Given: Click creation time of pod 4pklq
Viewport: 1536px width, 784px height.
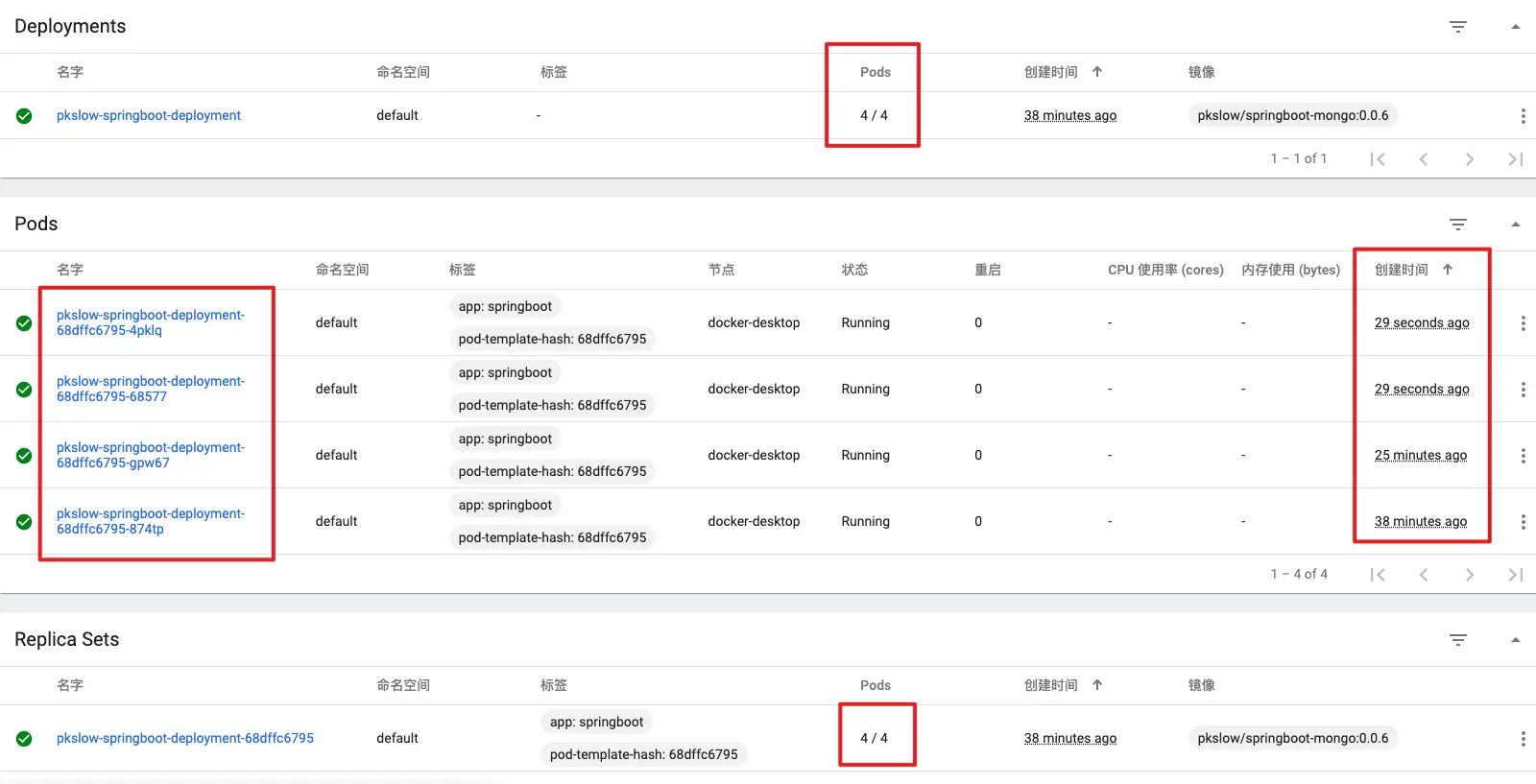Looking at the screenshot, I should click(1422, 322).
